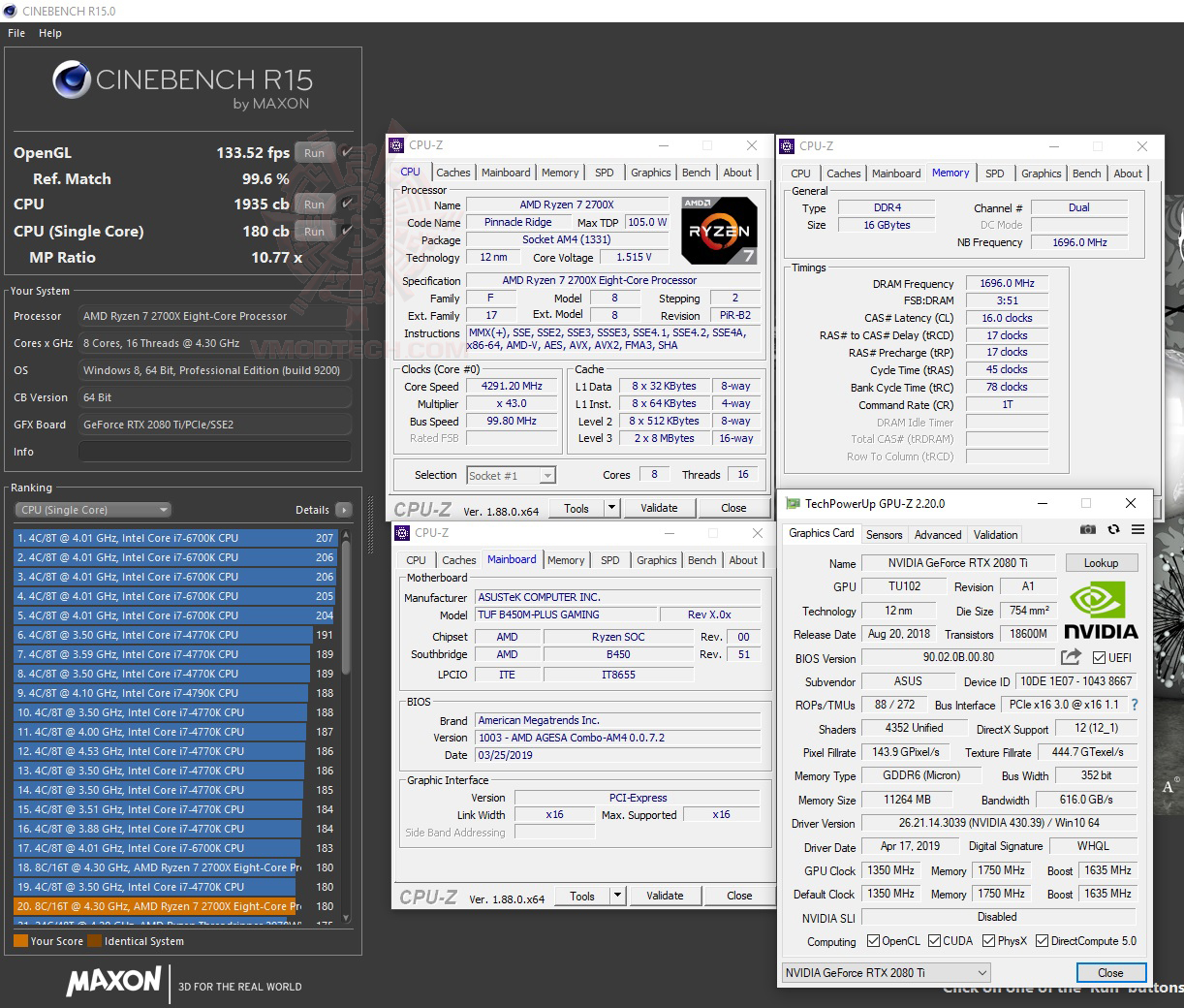Select ranking row 9 i7-4790K CPU
Image resolution: width=1184 pixels, height=1008 pixels.
[x=174, y=693]
